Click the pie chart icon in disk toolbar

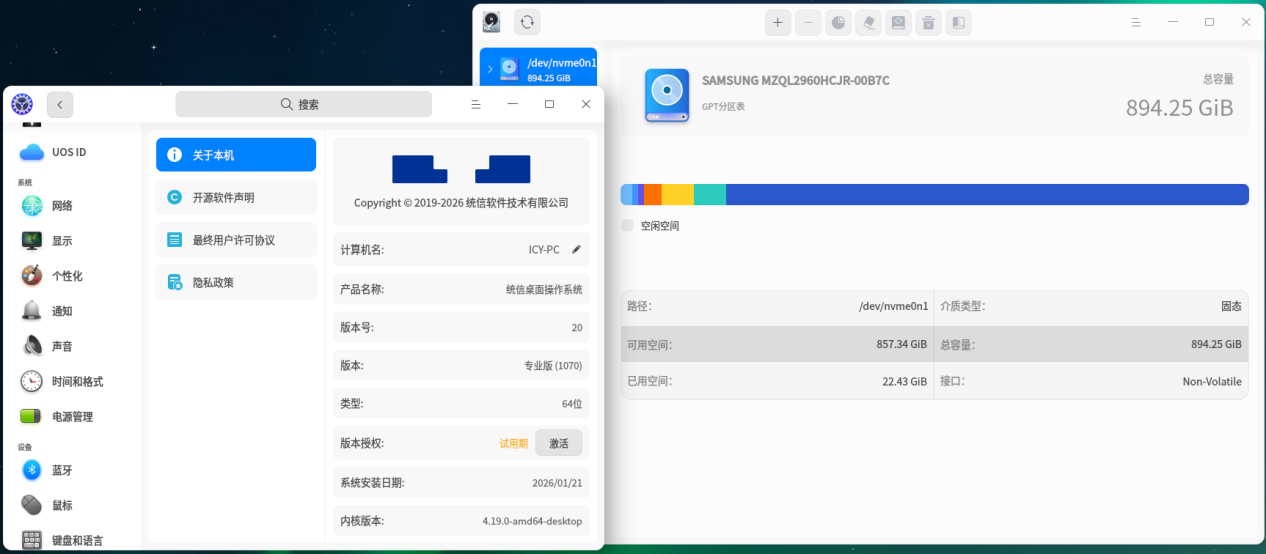[x=838, y=22]
